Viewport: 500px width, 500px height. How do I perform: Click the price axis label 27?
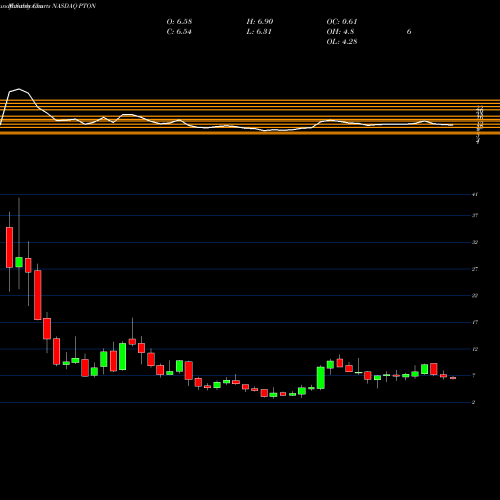(475, 269)
